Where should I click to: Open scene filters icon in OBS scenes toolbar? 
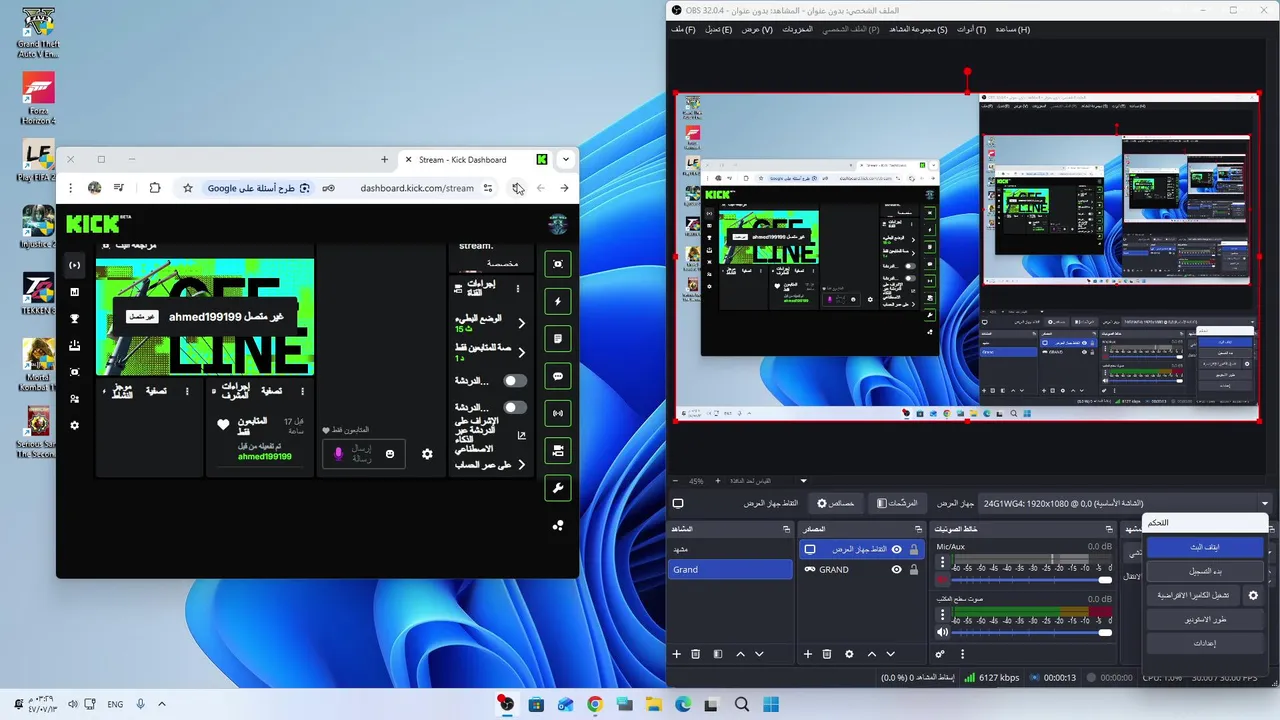coord(718,654)
